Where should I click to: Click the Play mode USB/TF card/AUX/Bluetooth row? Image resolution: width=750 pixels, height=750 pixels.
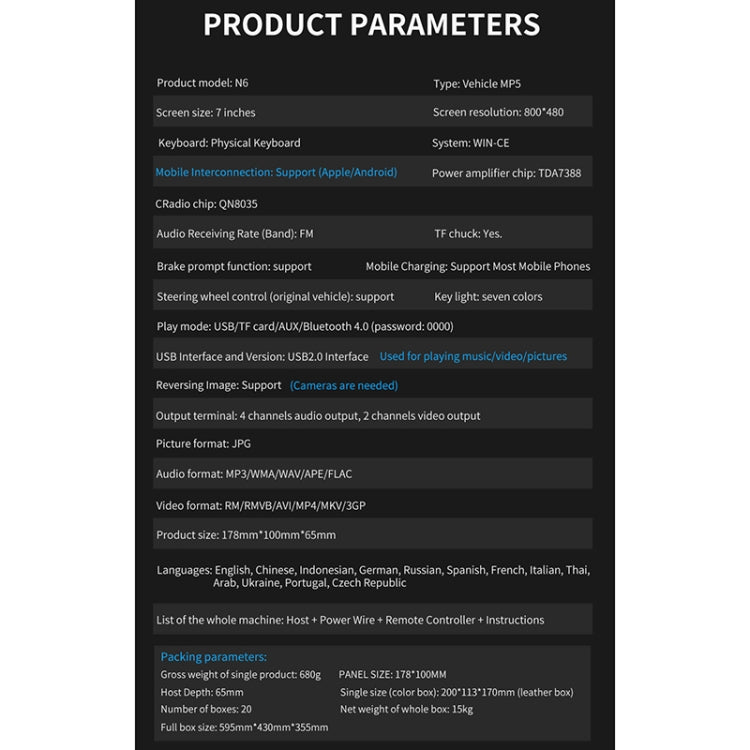coord(304,326)
